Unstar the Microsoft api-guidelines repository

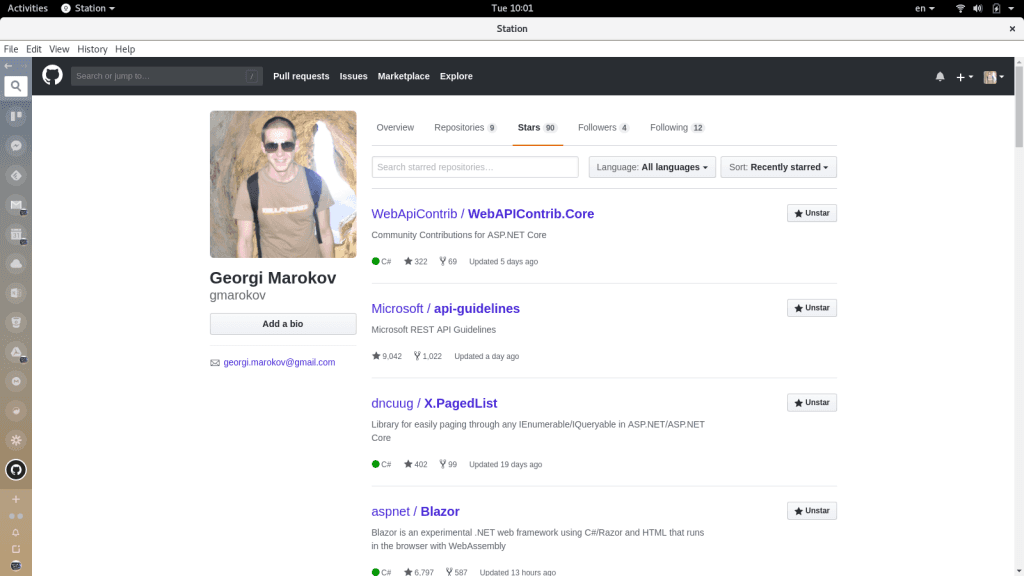(x=811, y=308)
